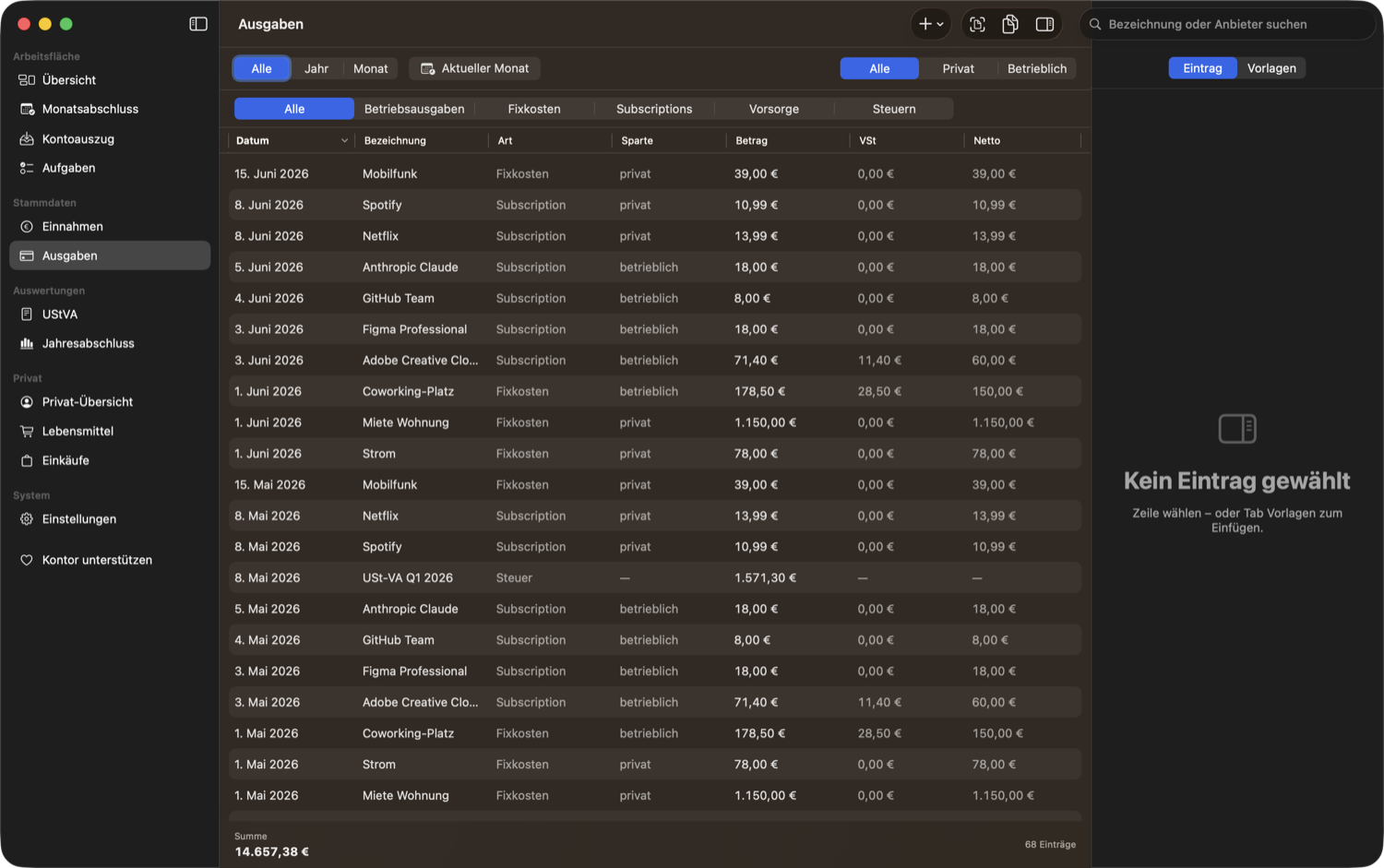Select the Subscriptions category tab
Screen dimensions: 1384x868
click(x=654, y=109)
